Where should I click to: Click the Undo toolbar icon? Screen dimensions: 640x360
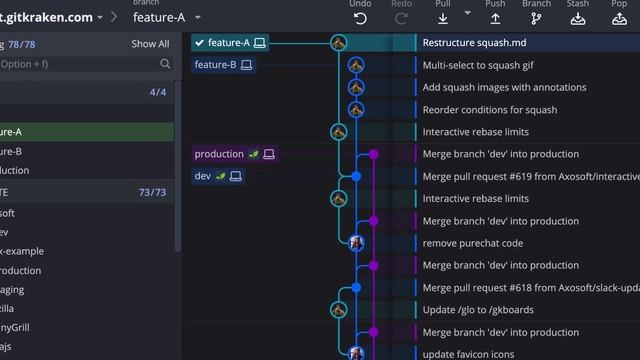360,18
